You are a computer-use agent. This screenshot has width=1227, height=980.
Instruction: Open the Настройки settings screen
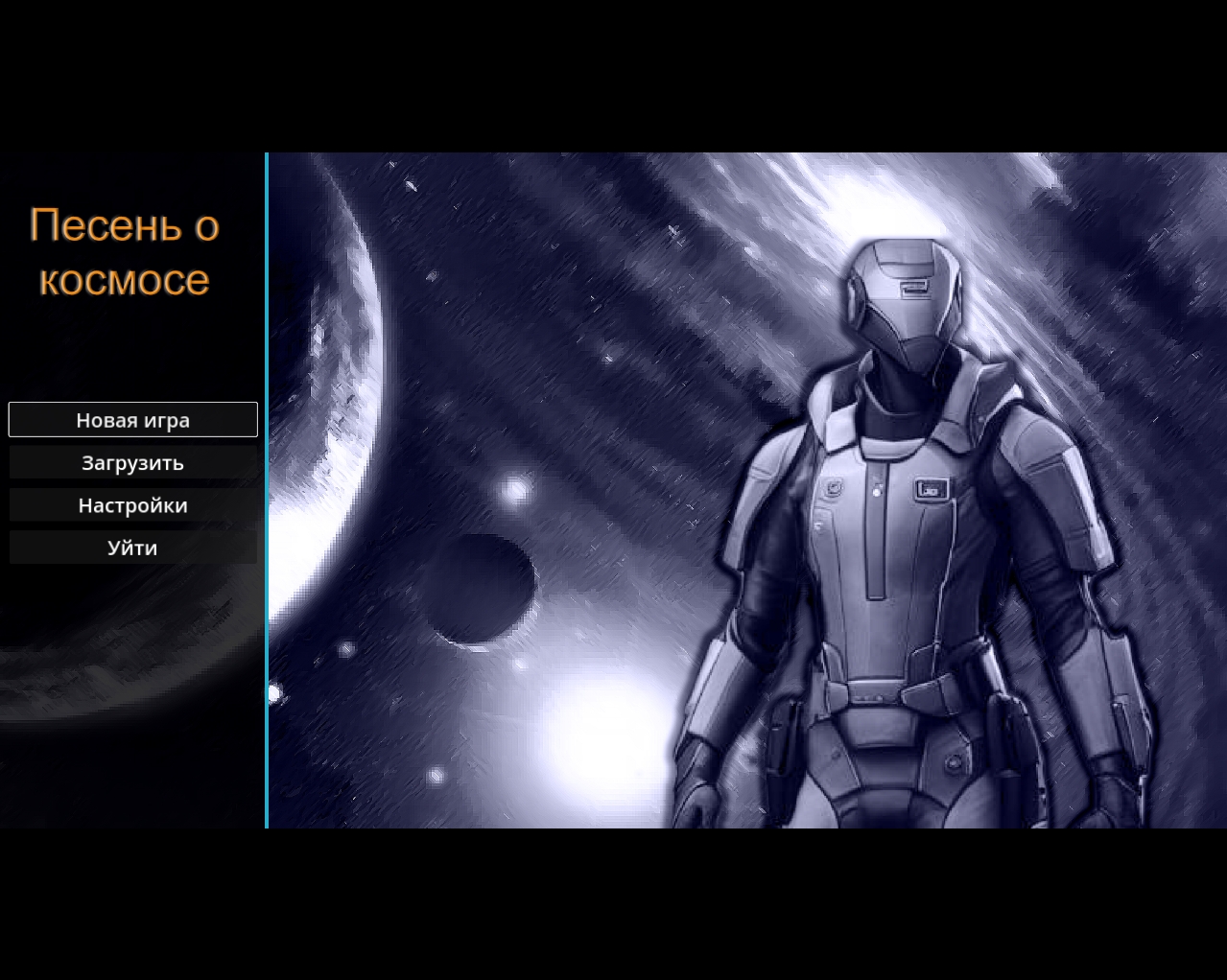pyautogui.click(x=133, y=505)
